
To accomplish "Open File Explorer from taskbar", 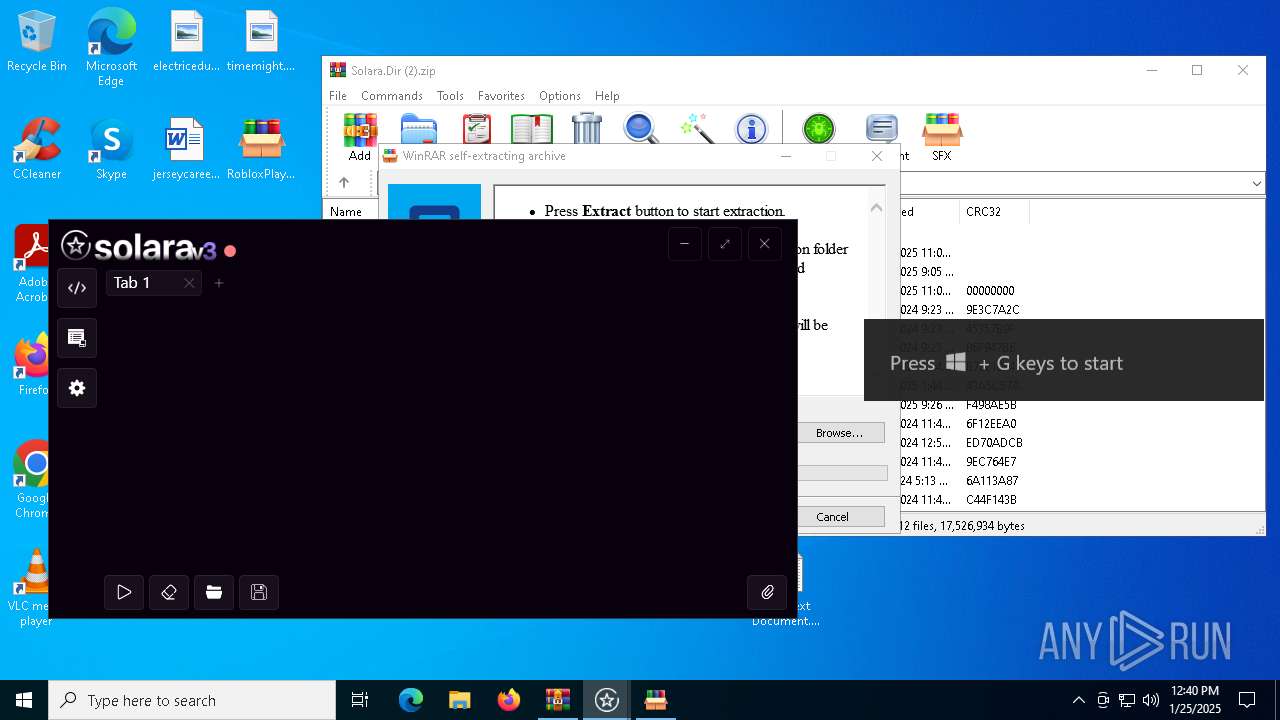I will pyautogui.click(x=460, y=700).
